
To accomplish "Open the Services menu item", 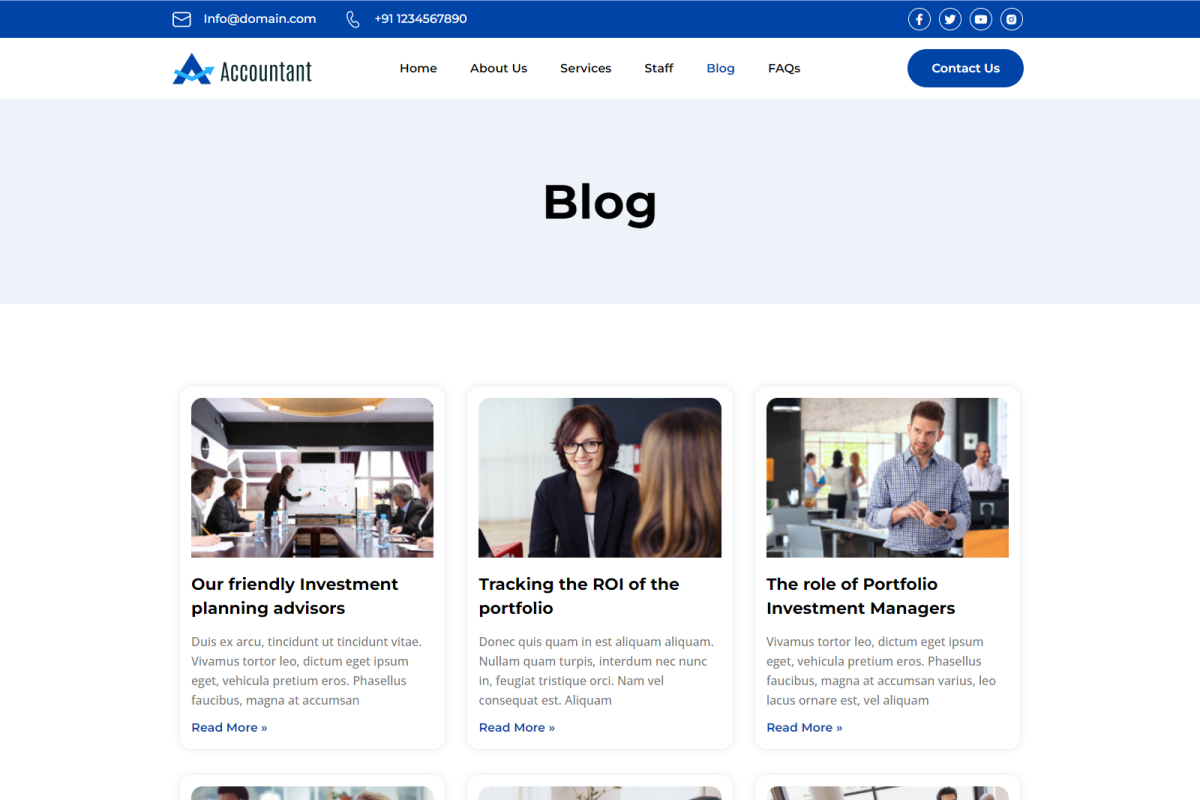I will tap(586, 68).
